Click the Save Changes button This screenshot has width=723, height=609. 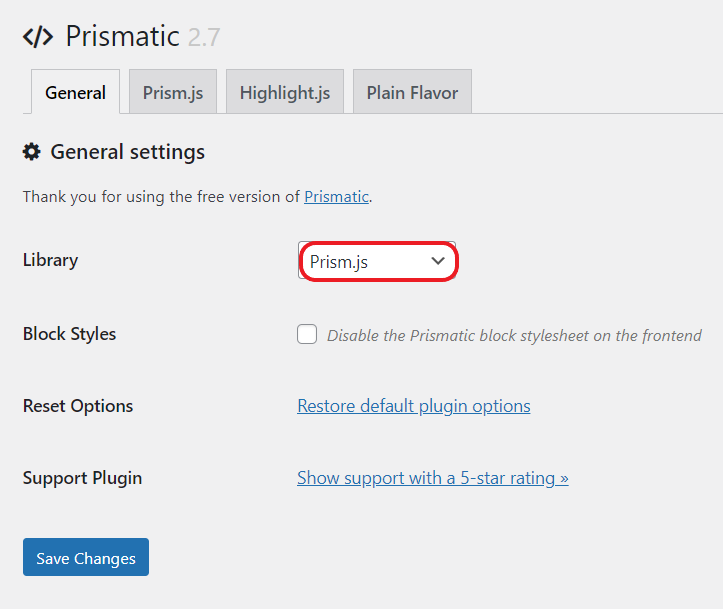tap(86, 557)
